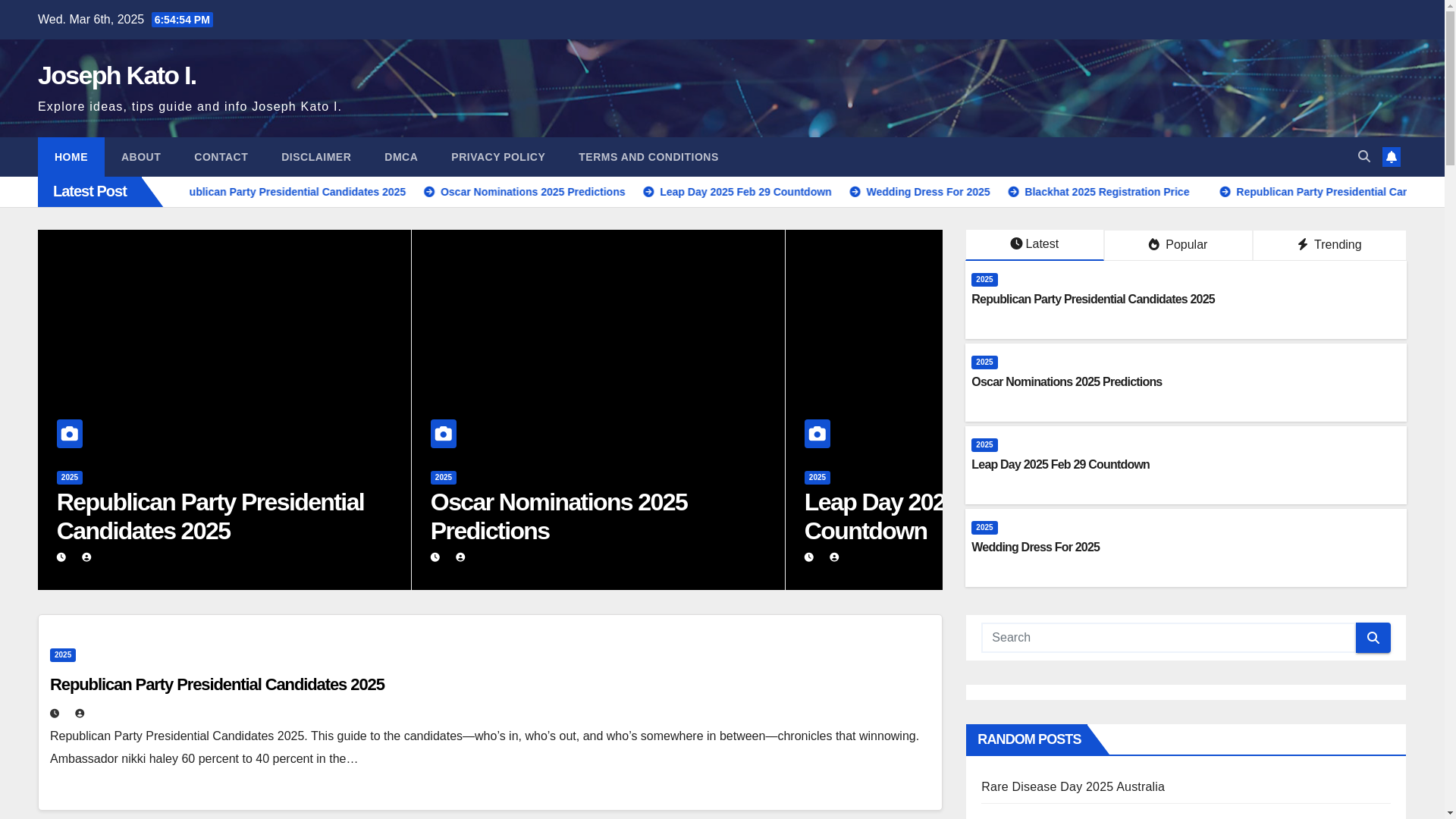The image size is (1456, 819).
Task: Open sidebar Wedding Dress For 2025 post
Action: click(x=1035, y=548)
